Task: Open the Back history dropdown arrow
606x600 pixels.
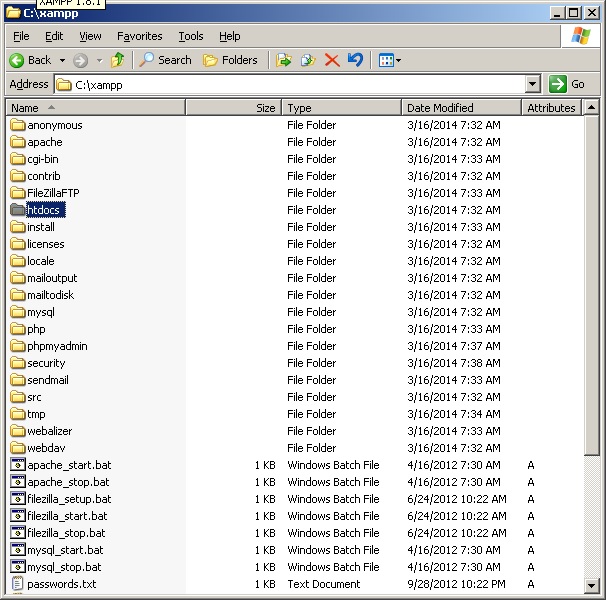Action: pos(62,61)
